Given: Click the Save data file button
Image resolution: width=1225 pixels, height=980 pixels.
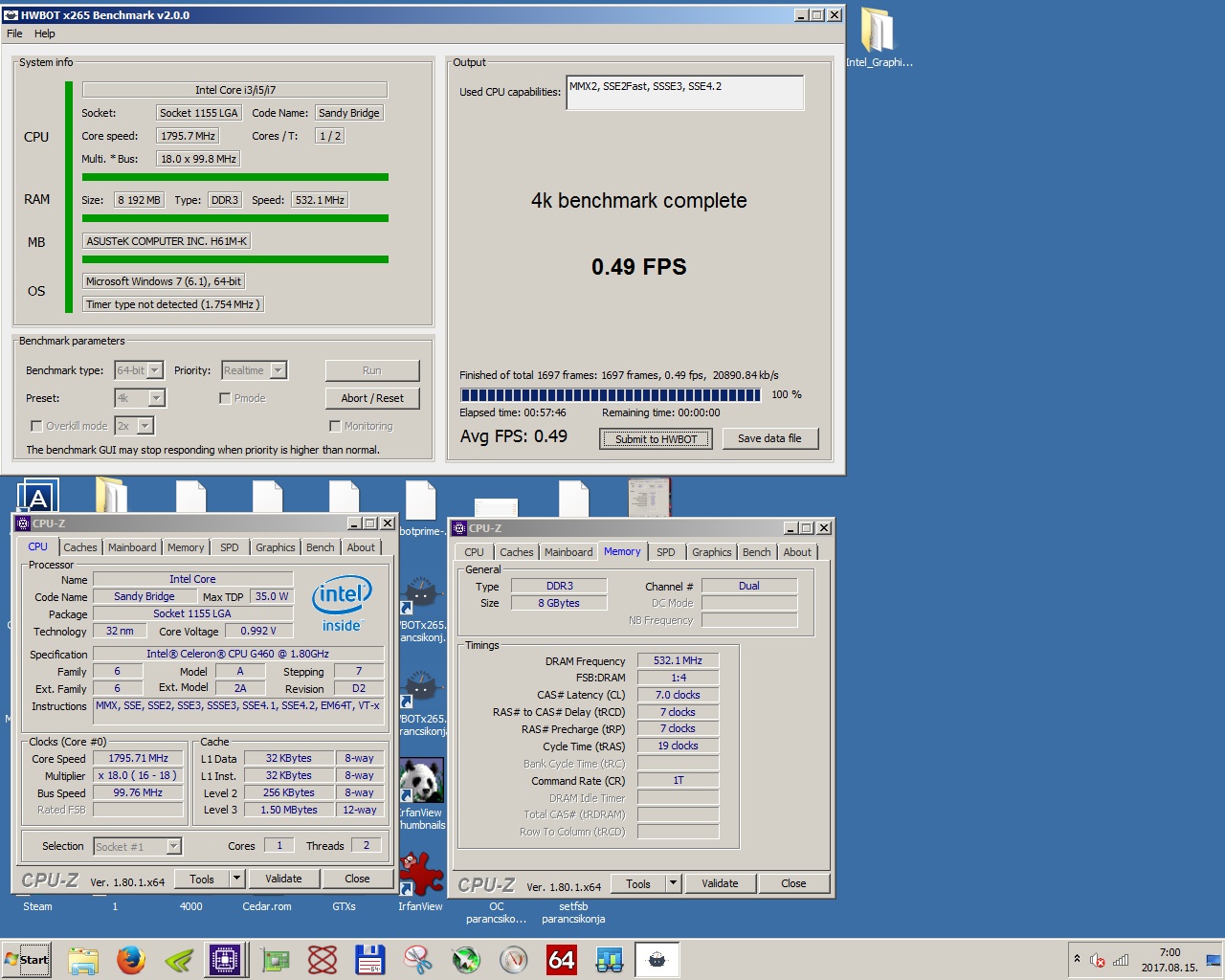Looking at the screenshot, I should coord(769,438).
